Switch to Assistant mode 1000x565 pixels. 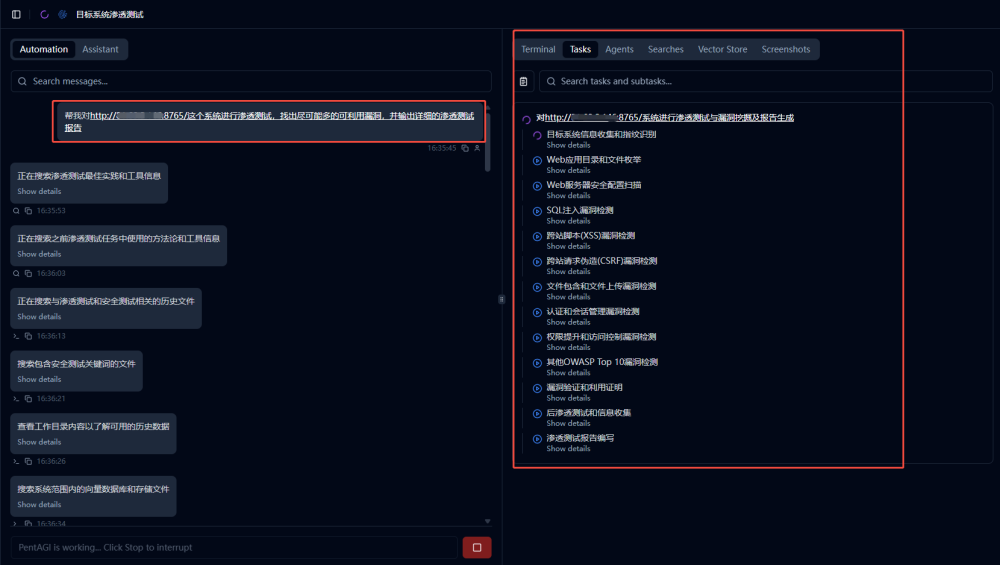pos(100,49)
